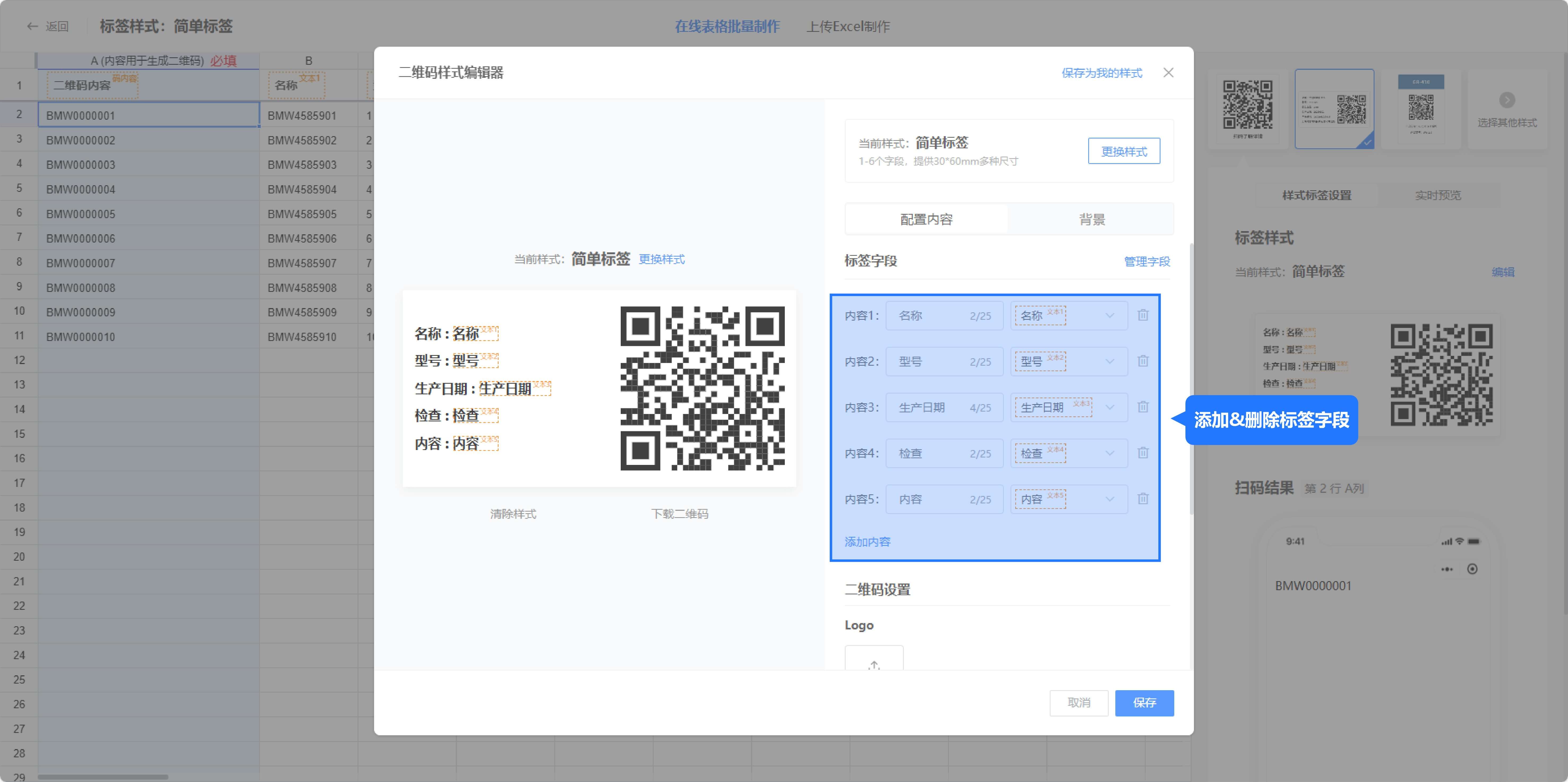The image size is (1568, 782).
Task: Delete 内容5 row using trash icon
Action: [1142, 499]
